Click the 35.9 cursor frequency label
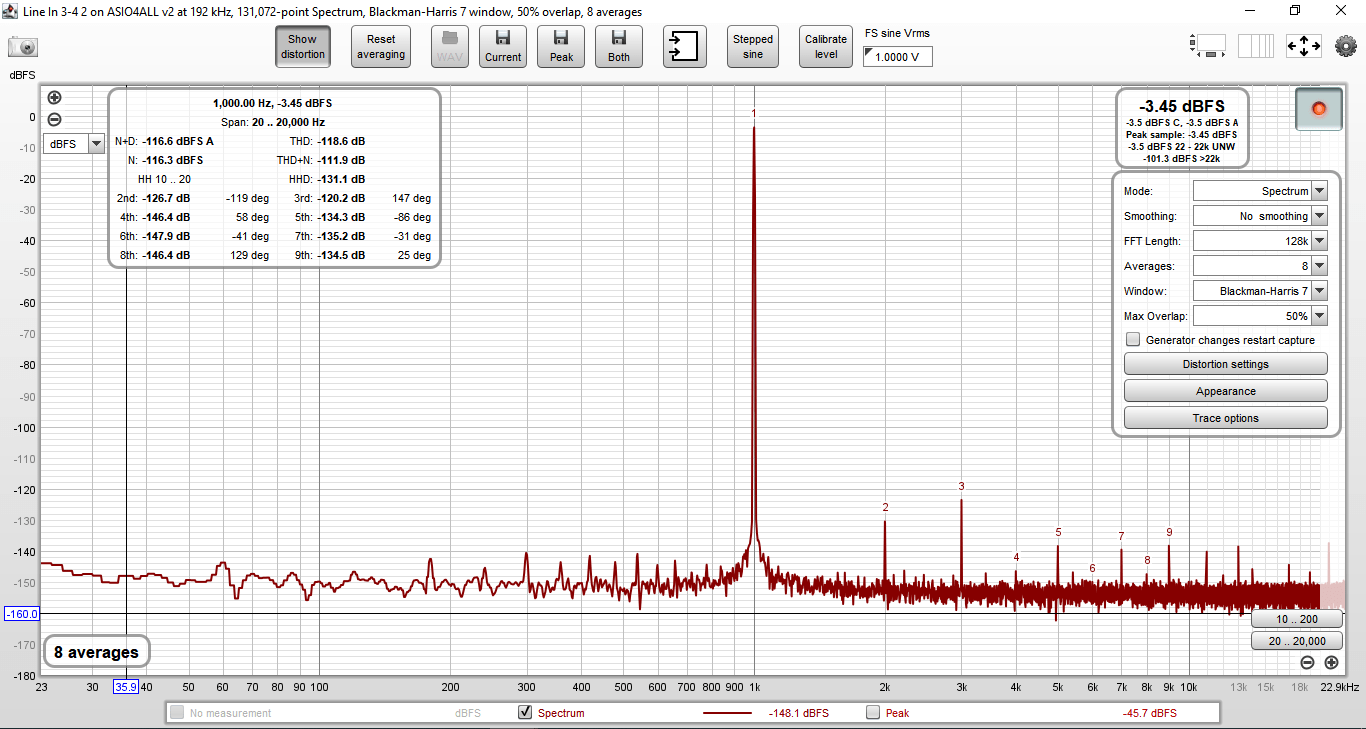 [x=125, y=687]
